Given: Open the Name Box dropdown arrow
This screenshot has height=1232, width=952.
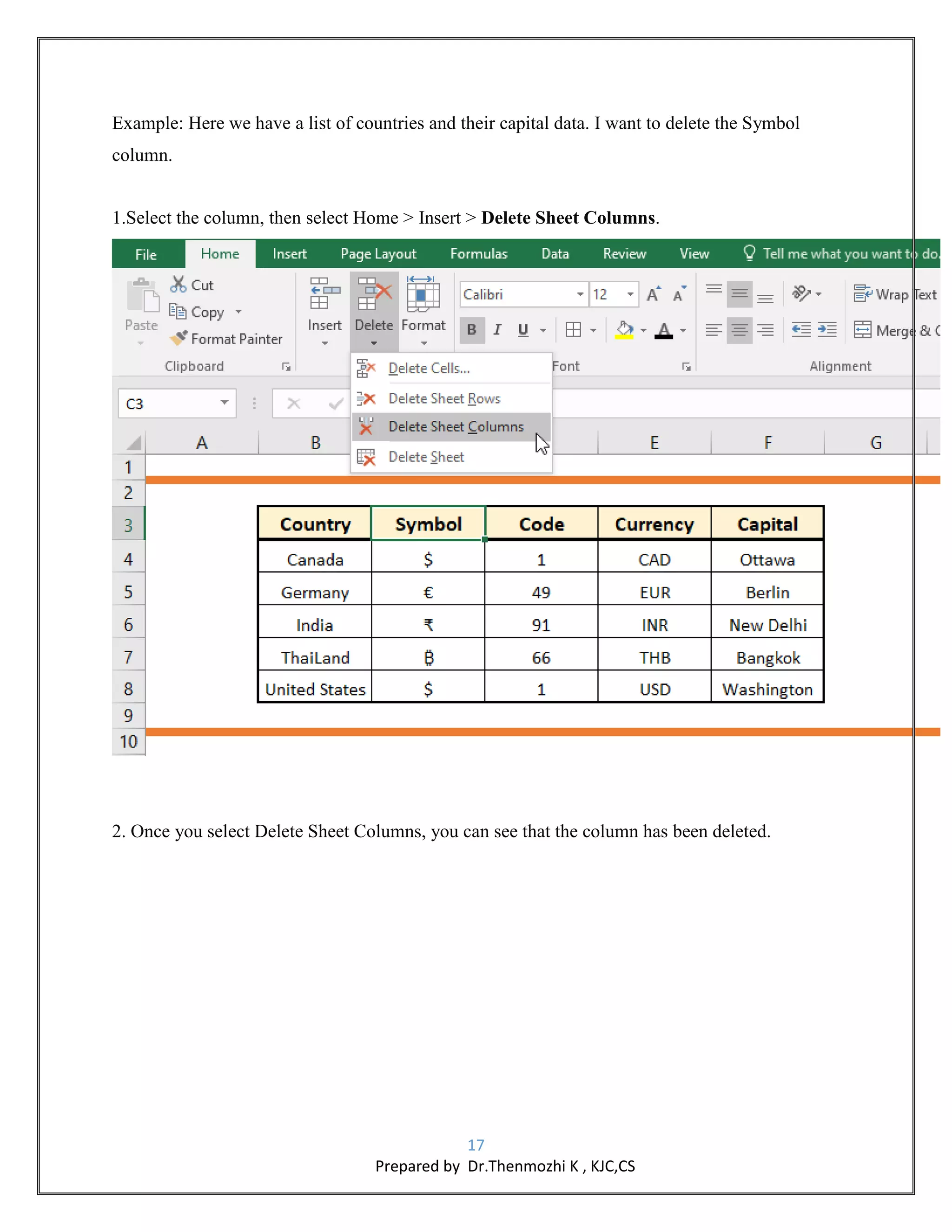Looking at the screenshot, I should 225,403.
